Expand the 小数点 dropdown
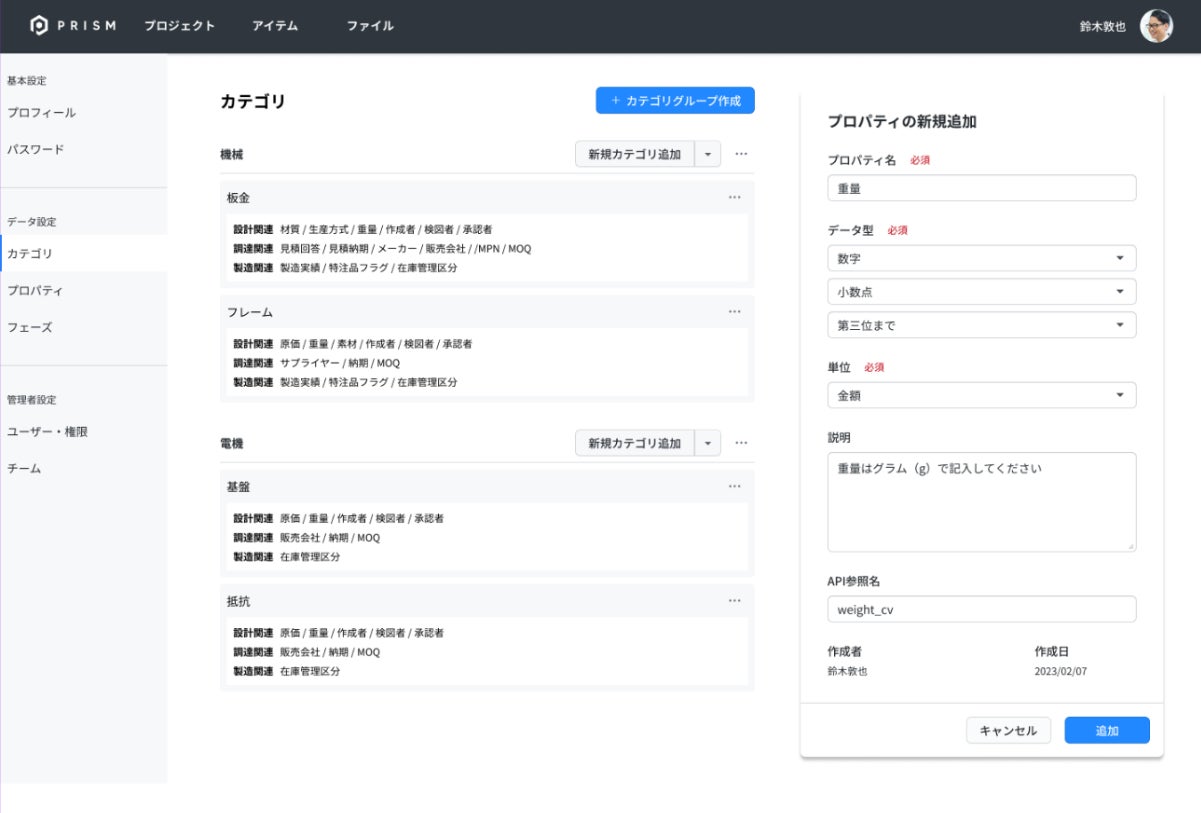 982,292
